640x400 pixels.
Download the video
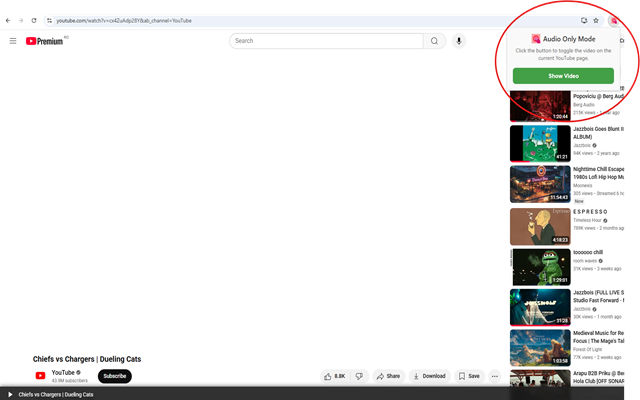tap(429, 376)
